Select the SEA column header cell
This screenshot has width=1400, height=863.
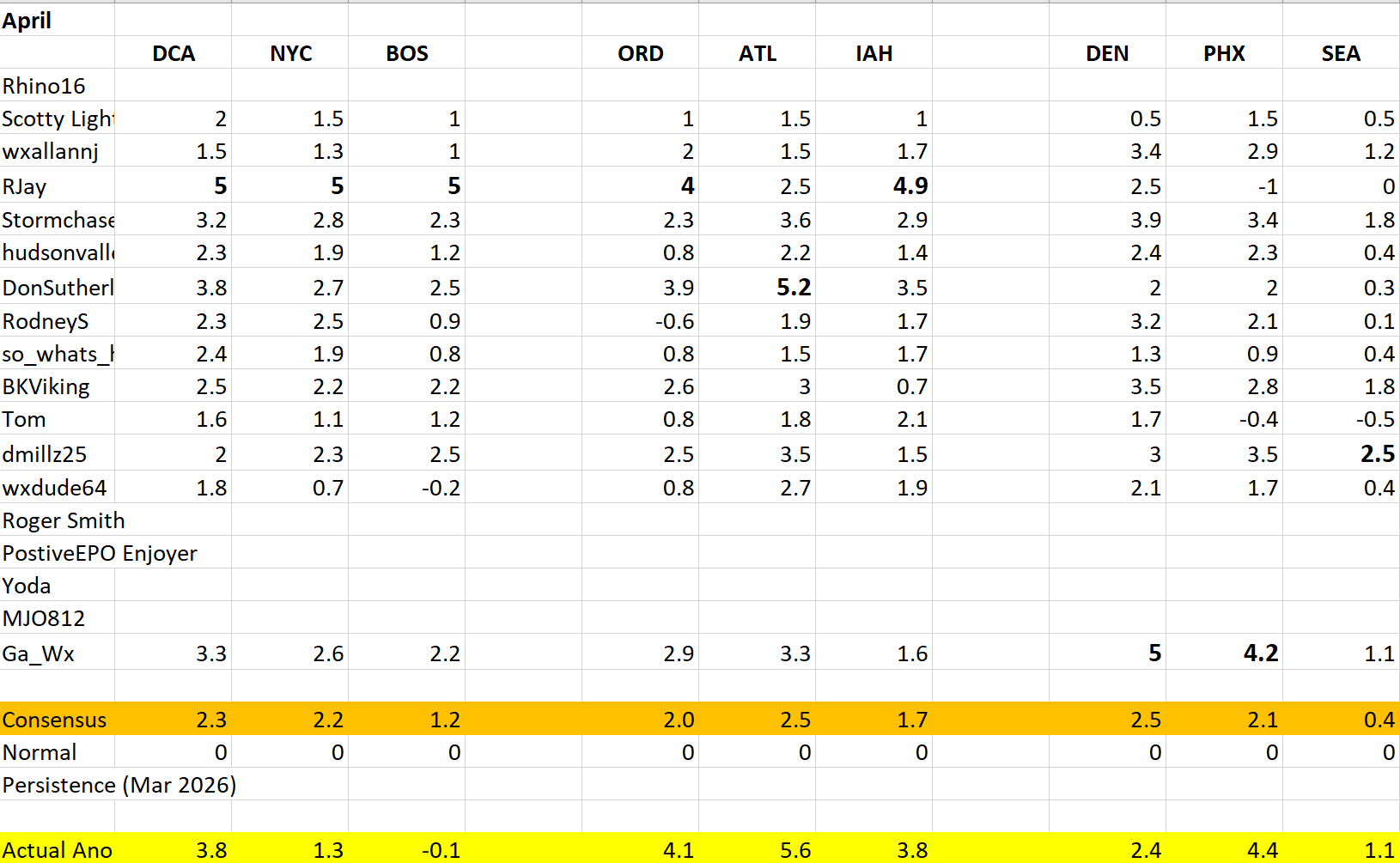(x=1341, y=53)
